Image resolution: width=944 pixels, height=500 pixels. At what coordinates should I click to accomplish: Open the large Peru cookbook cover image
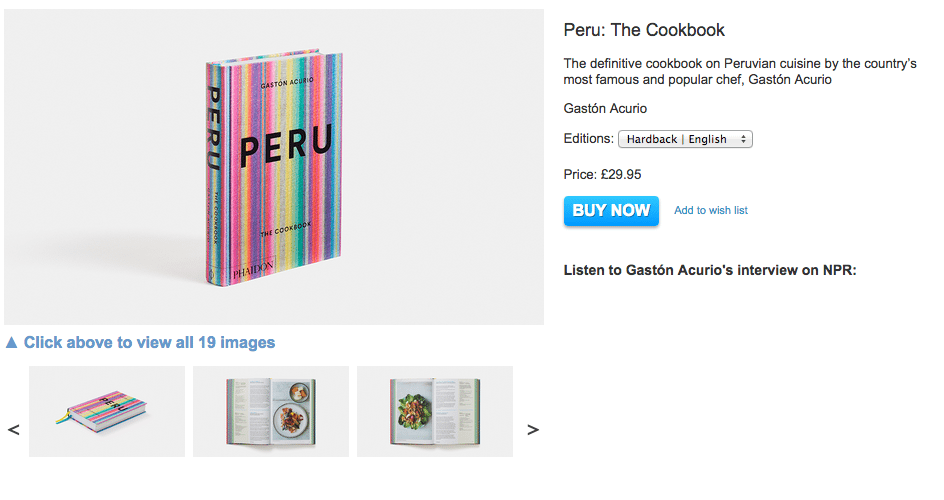click(x=274, y=167)
